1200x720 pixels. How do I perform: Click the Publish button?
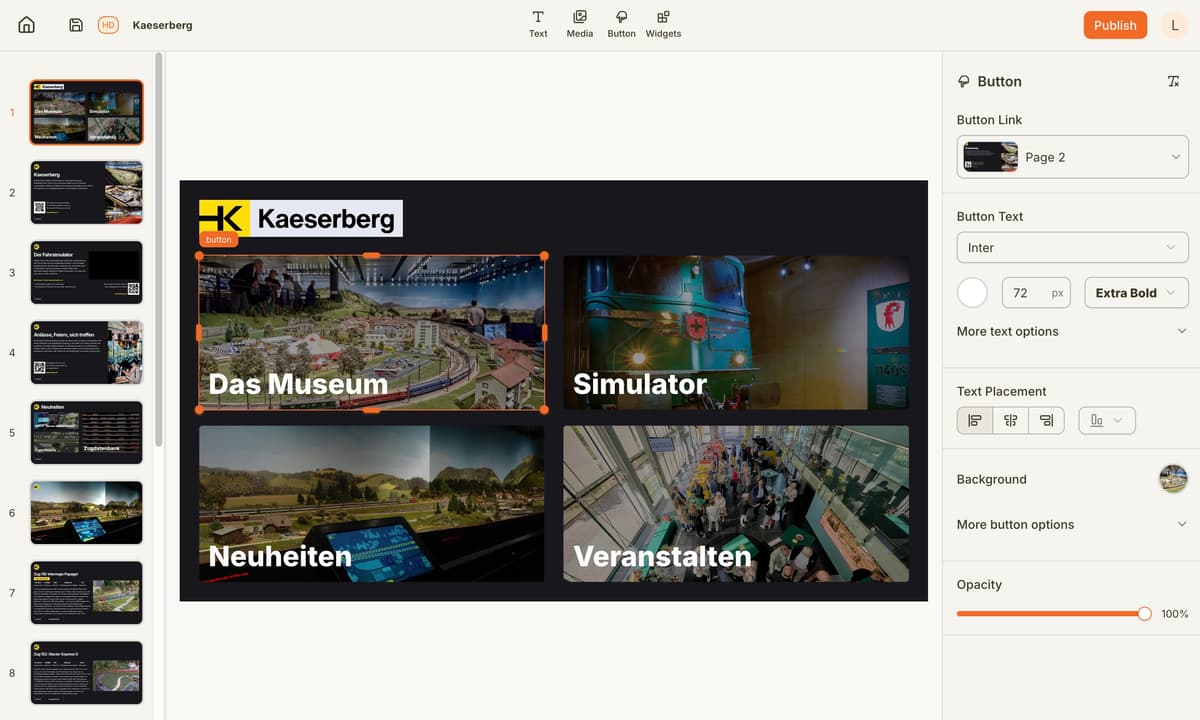click(1114, 25)
